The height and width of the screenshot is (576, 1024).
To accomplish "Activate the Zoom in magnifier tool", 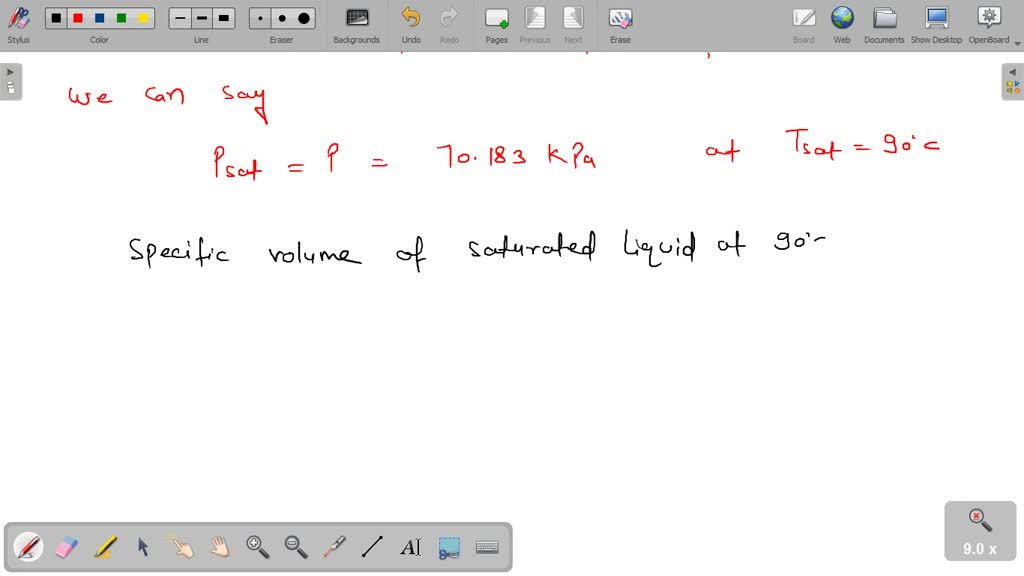I will coord(257,546).
